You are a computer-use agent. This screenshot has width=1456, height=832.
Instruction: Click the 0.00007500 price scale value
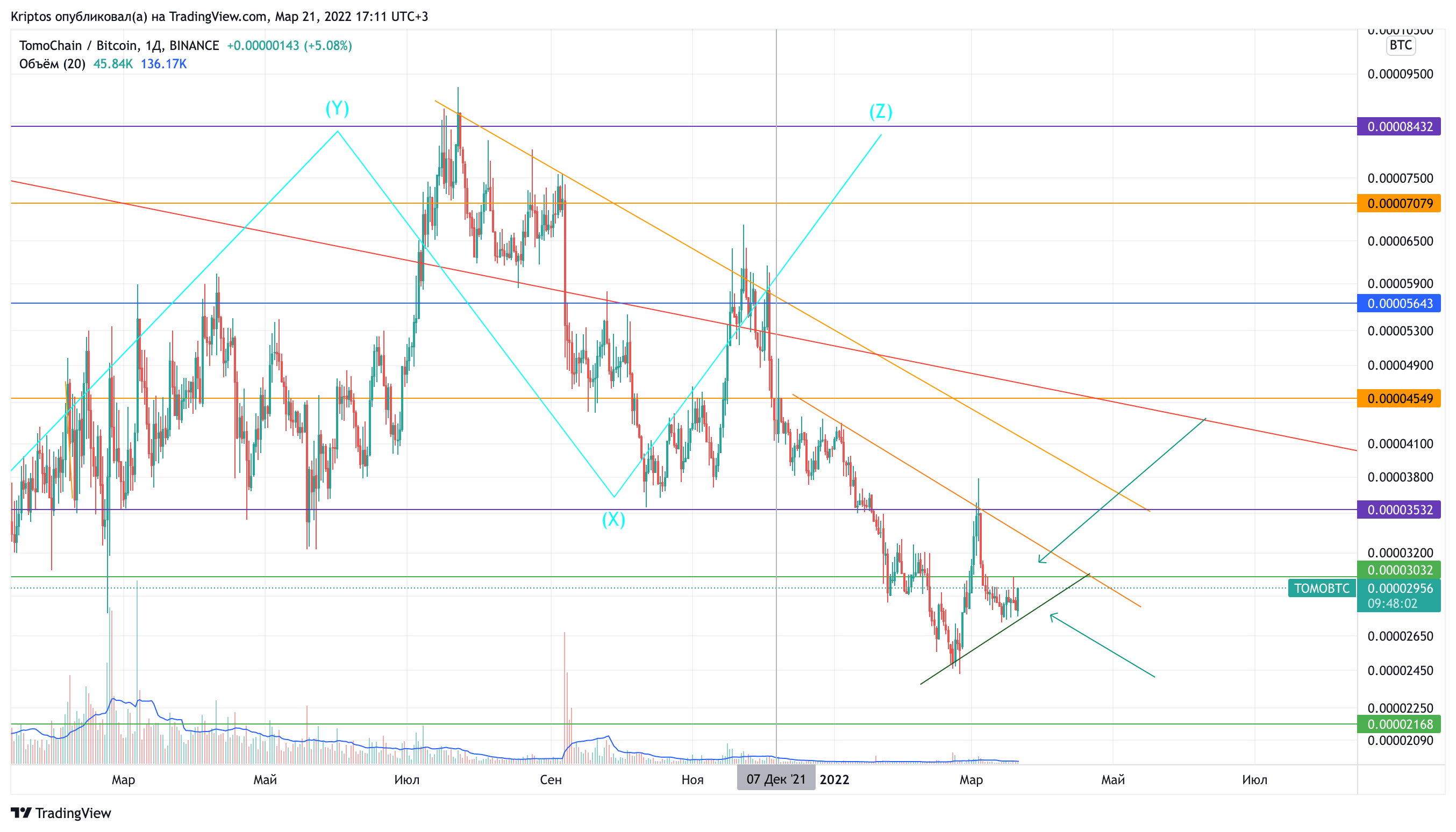1400,178
